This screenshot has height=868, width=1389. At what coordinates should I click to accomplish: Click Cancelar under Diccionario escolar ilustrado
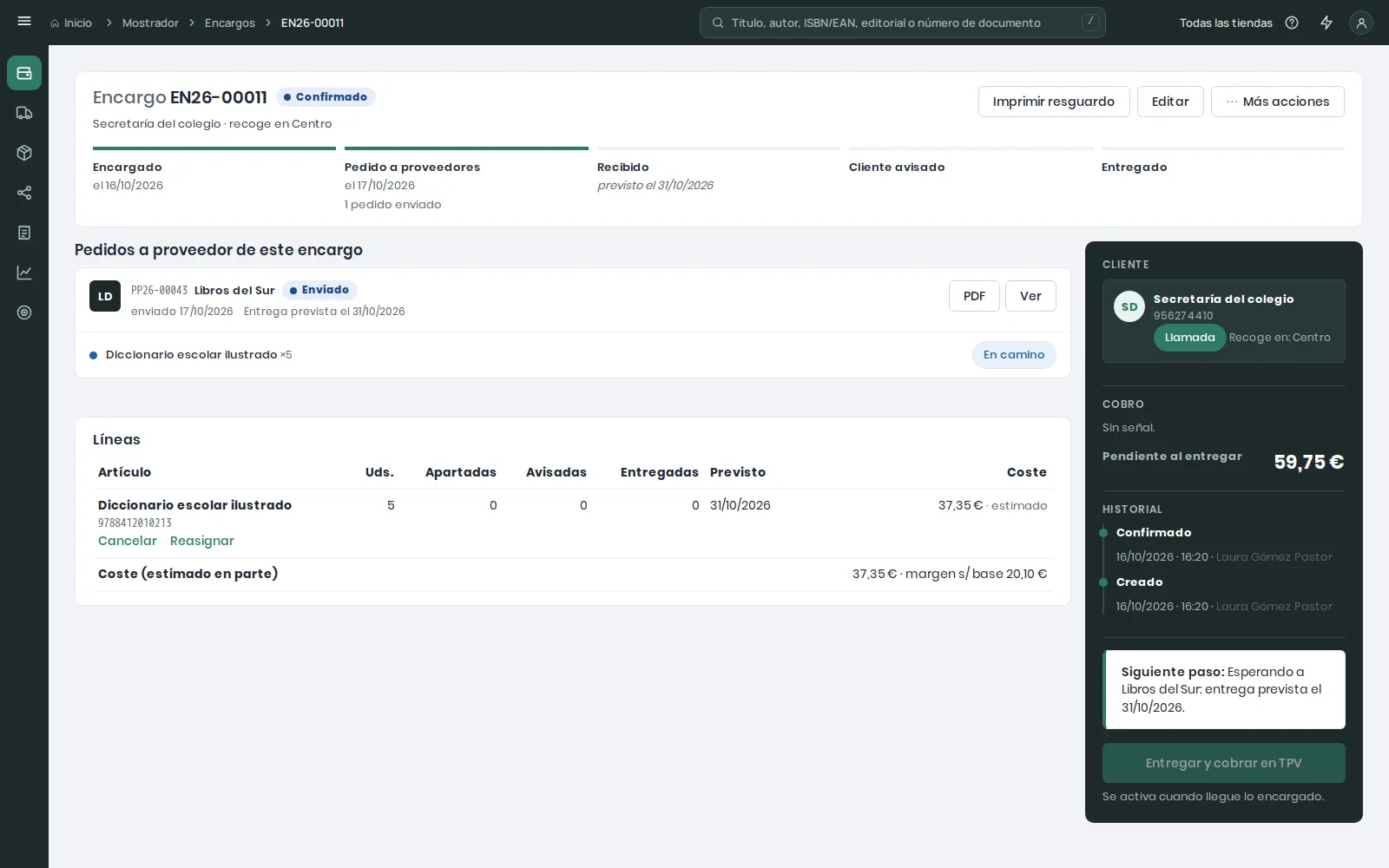[x=128, y=541]
